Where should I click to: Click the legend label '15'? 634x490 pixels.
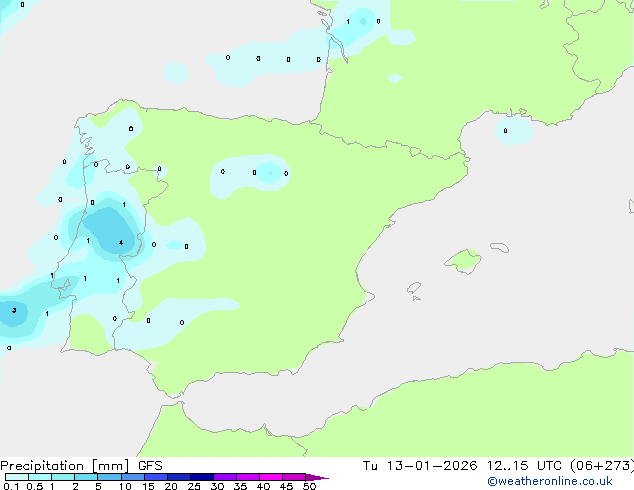[x=148, y=486]
